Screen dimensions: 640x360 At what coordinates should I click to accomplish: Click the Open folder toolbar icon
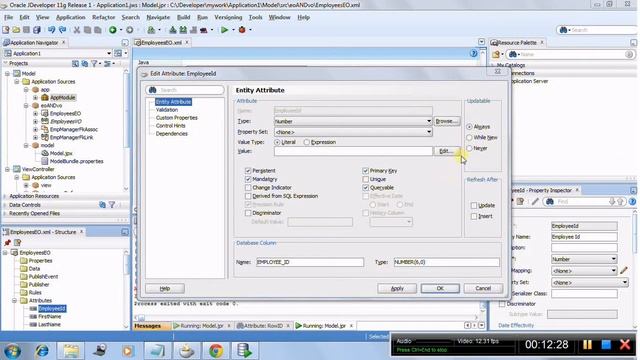tap(16, 30)
